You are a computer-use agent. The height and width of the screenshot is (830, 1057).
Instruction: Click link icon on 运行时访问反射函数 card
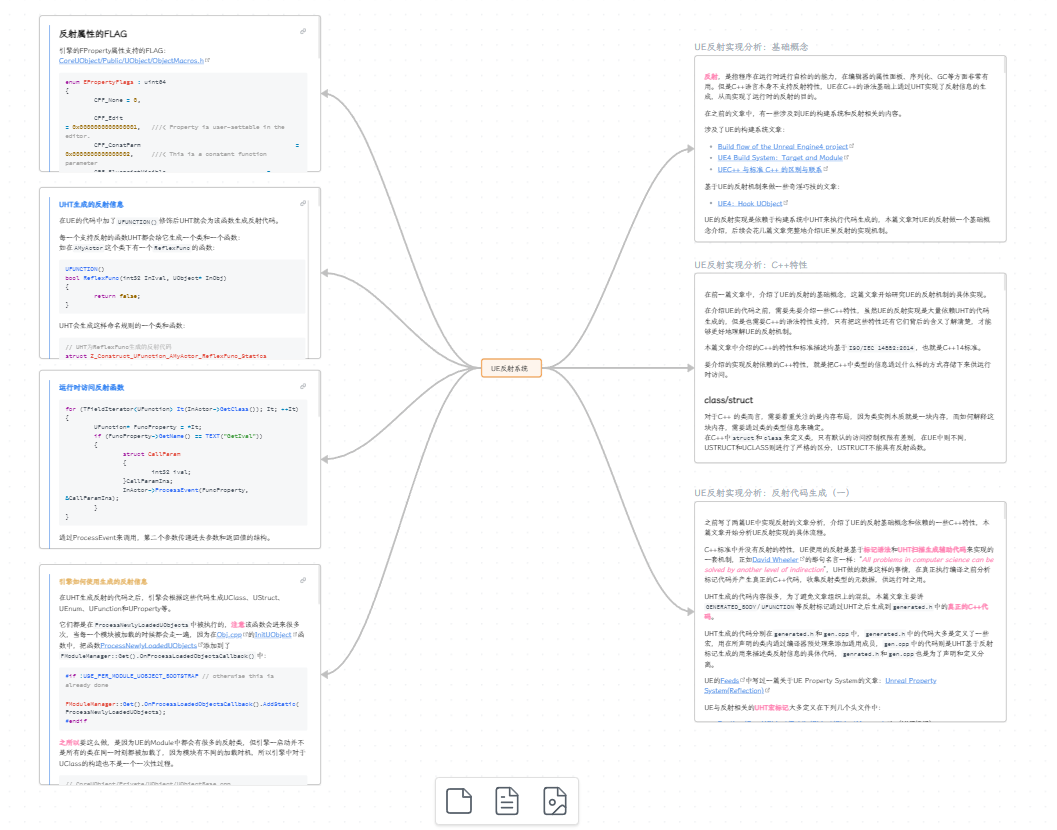[x=302, y=388]
